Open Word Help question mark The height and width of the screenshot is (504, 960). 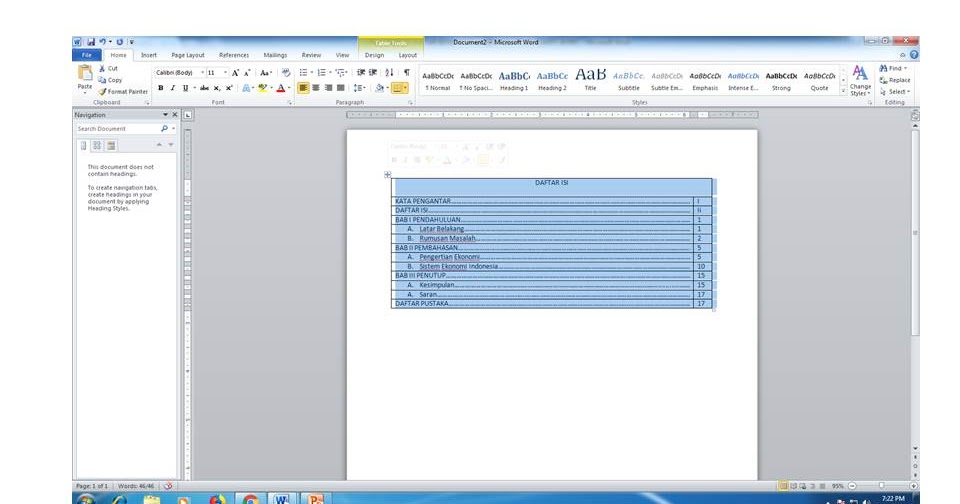[x=913, y=55]
